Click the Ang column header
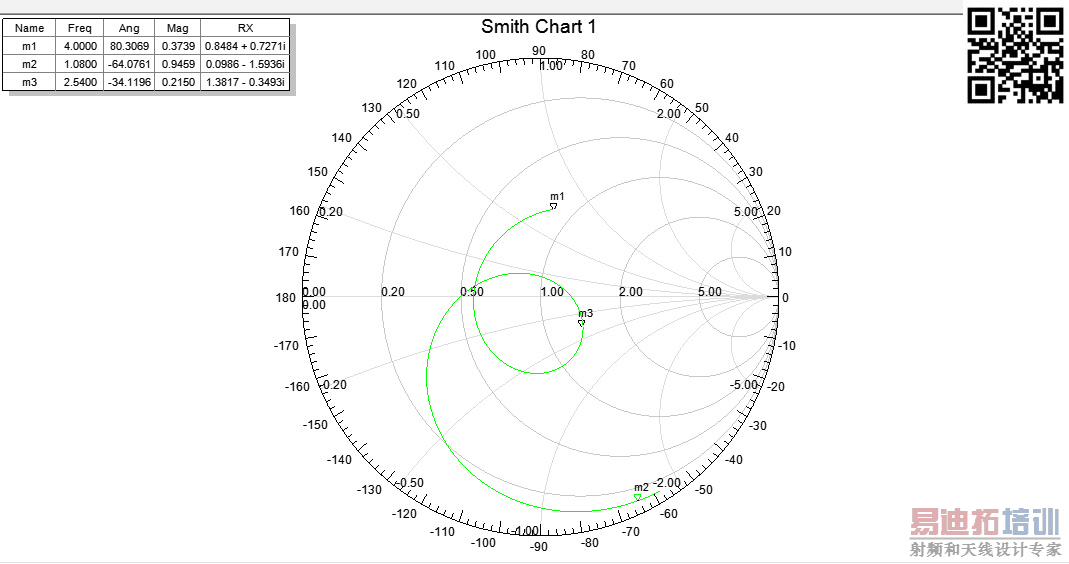 129,28
